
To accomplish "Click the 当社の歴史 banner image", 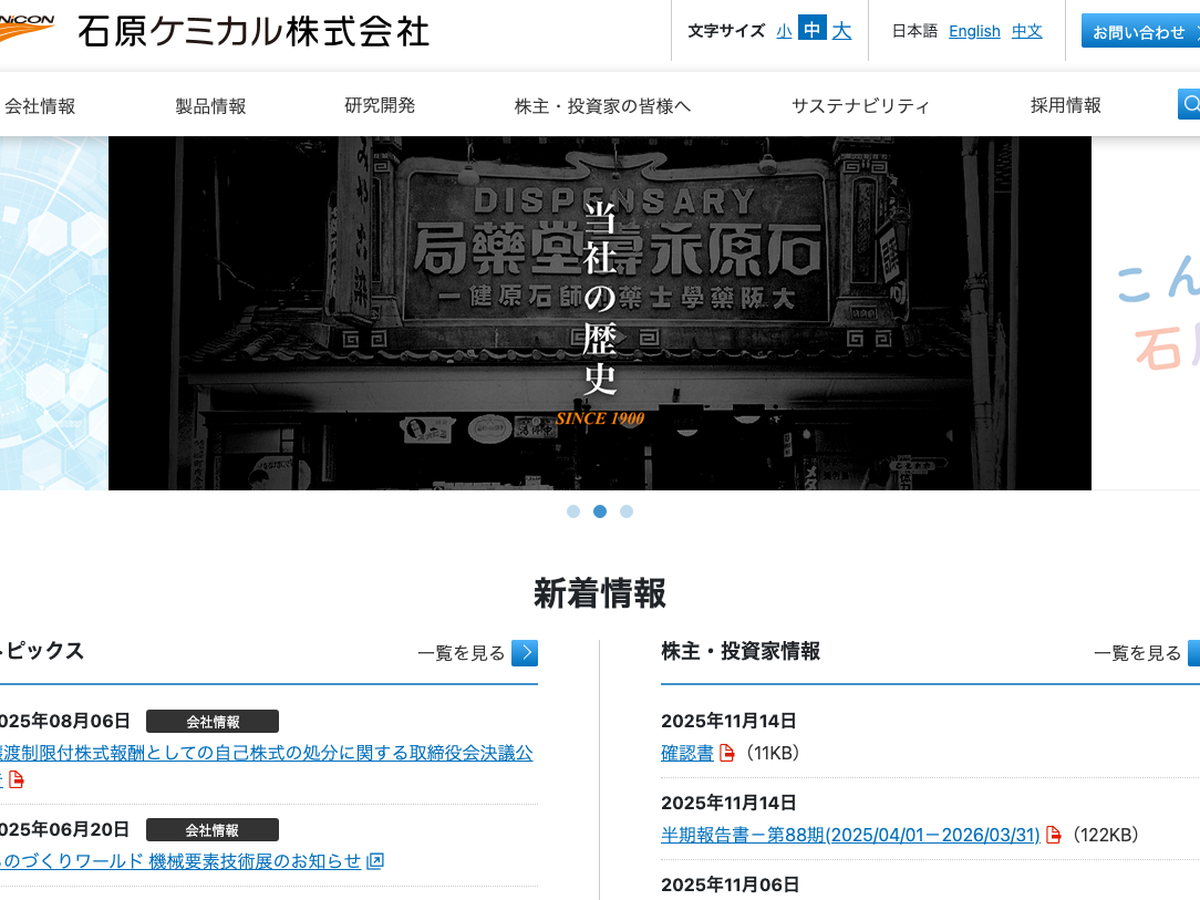I will [x=600, y=313].
